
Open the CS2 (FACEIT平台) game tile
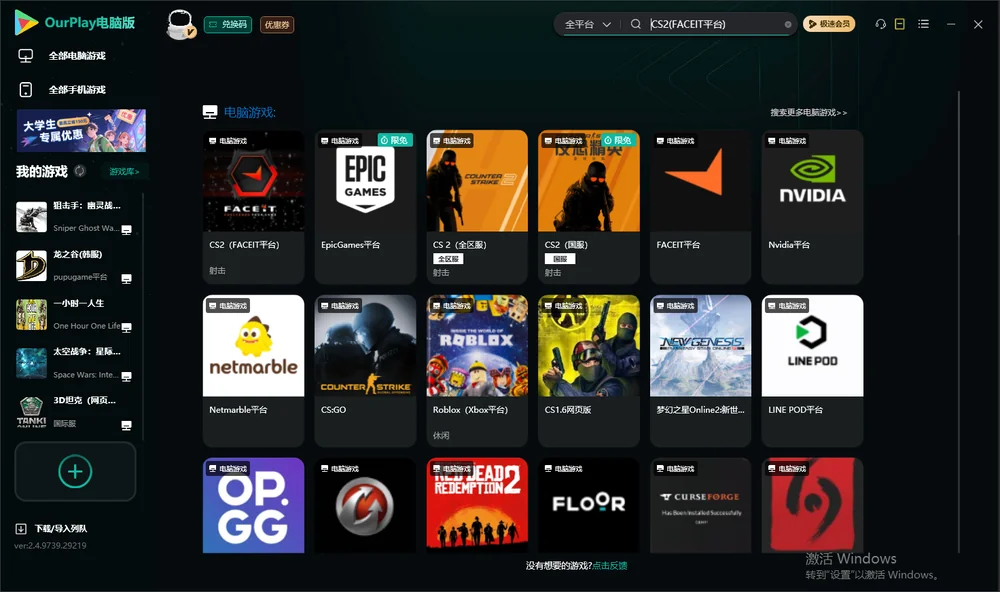[253, 207]
